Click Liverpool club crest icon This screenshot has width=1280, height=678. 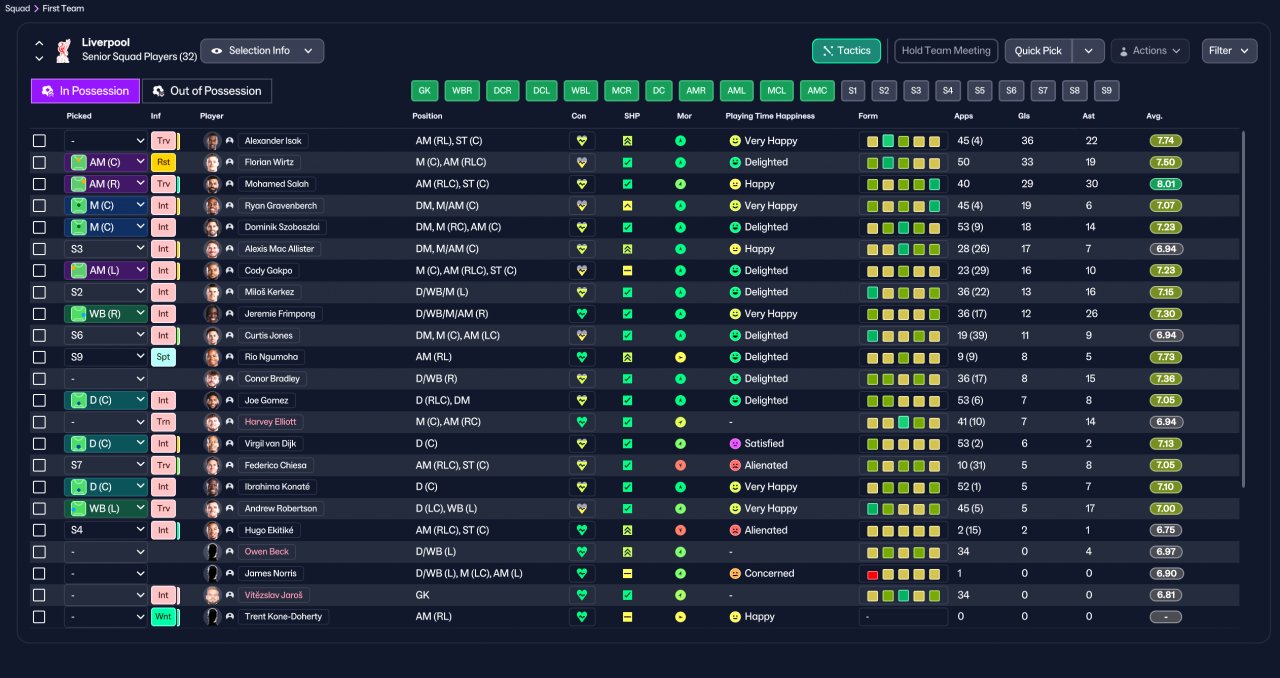(64, 50)
